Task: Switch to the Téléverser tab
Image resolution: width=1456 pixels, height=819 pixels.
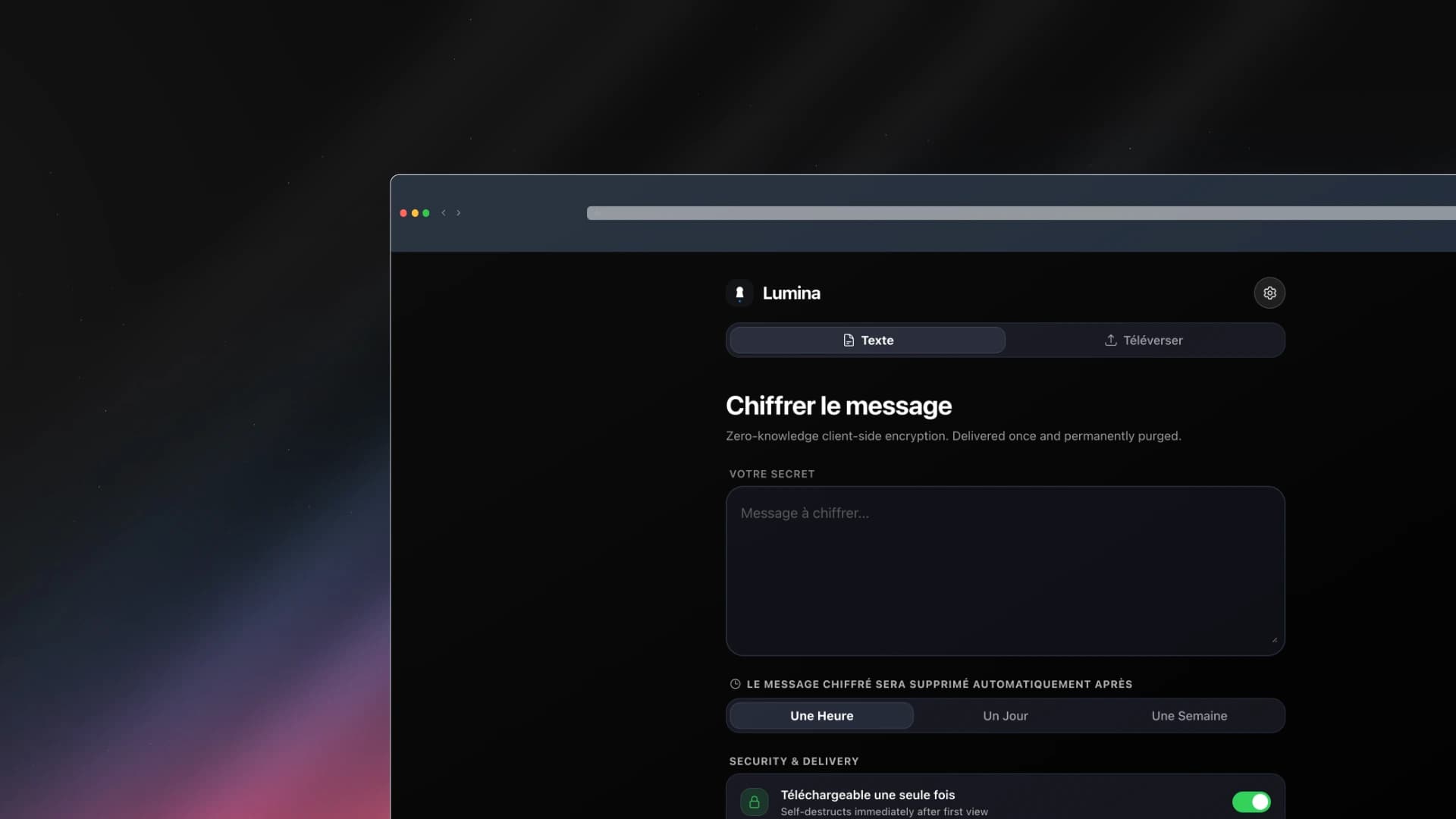Action: (x=1144, y=340)
